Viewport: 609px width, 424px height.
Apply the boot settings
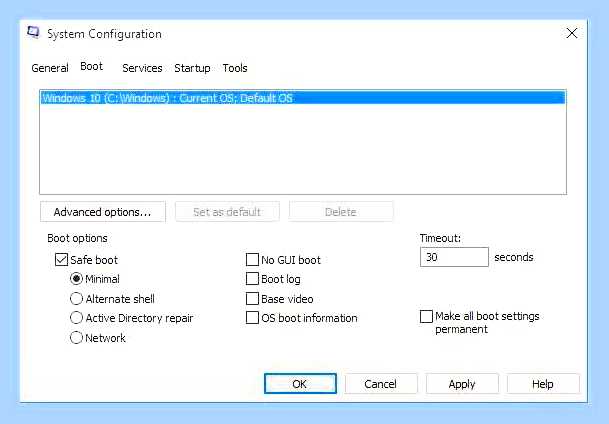coord(462,384)
